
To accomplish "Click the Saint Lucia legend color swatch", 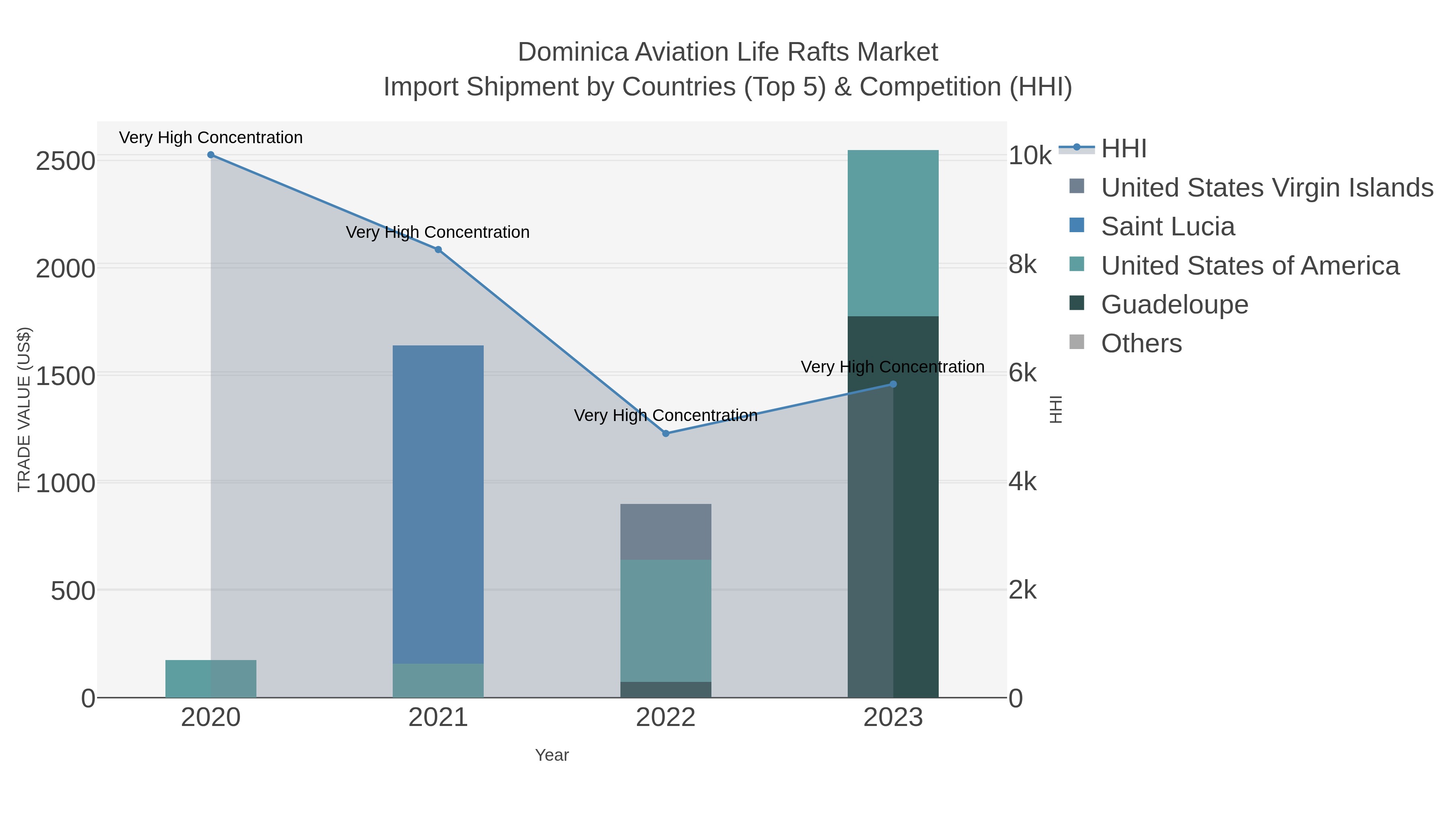I will point(1077,225).
